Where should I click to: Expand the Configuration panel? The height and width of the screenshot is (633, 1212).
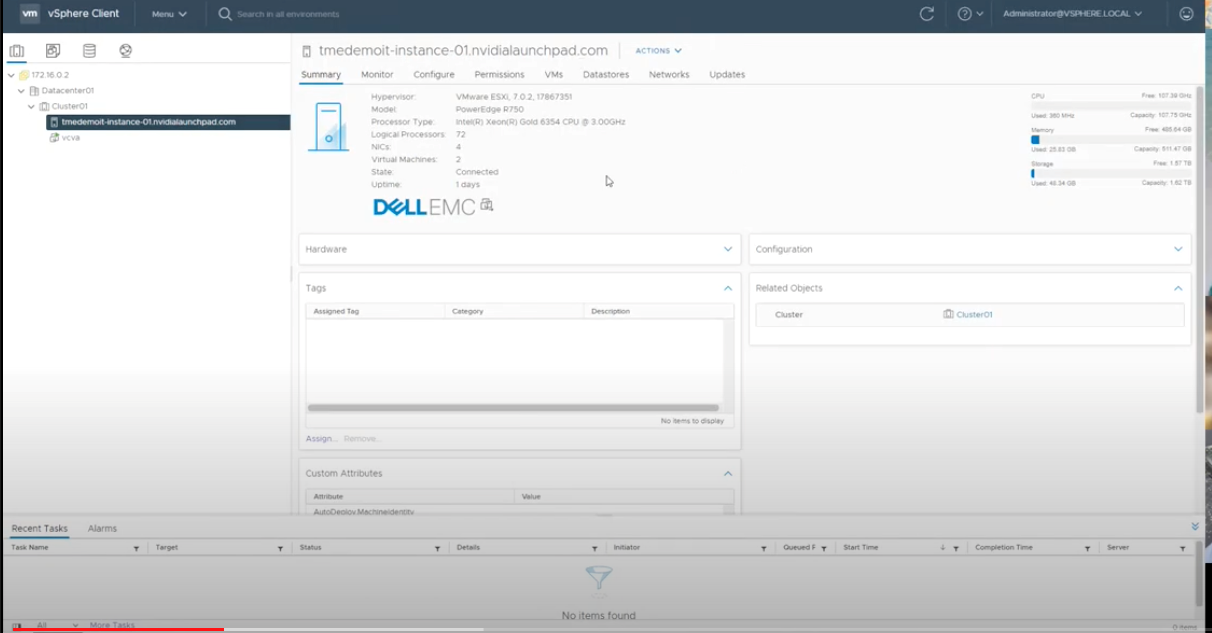(1178, 249)
